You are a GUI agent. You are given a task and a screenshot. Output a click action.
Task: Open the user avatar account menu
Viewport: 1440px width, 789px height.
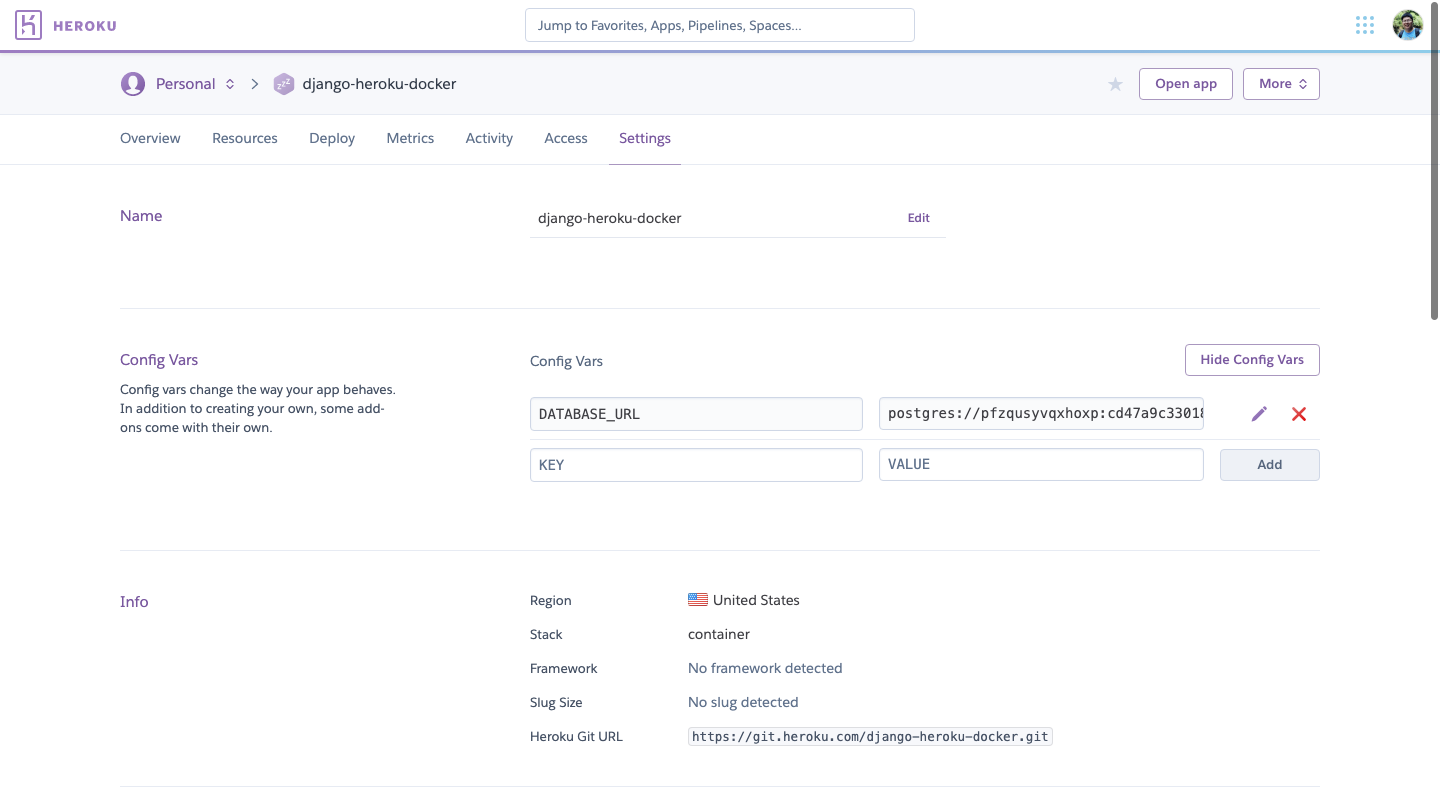point(1407,25)
